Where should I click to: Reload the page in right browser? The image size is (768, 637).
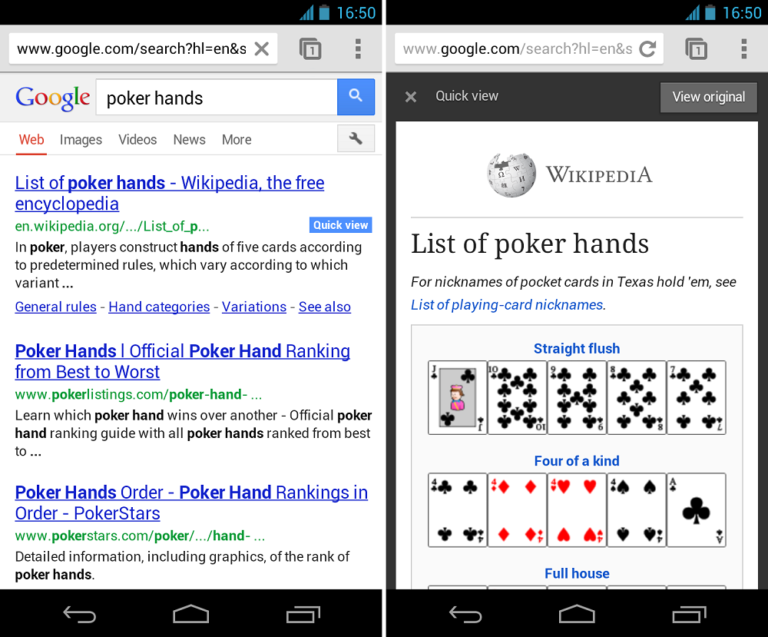pos(648,48)
